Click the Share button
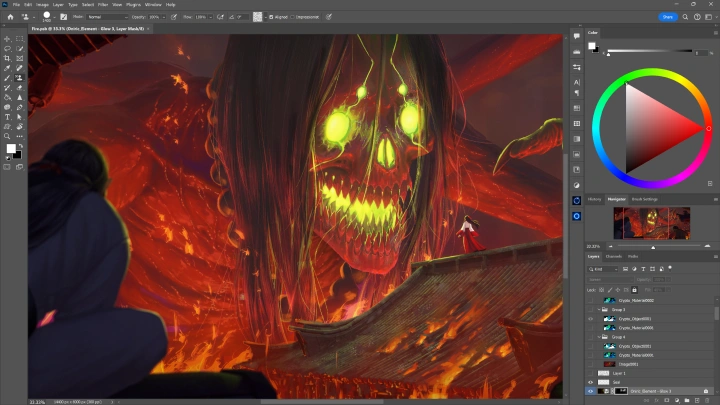The image size is (720, 405). 667,17
